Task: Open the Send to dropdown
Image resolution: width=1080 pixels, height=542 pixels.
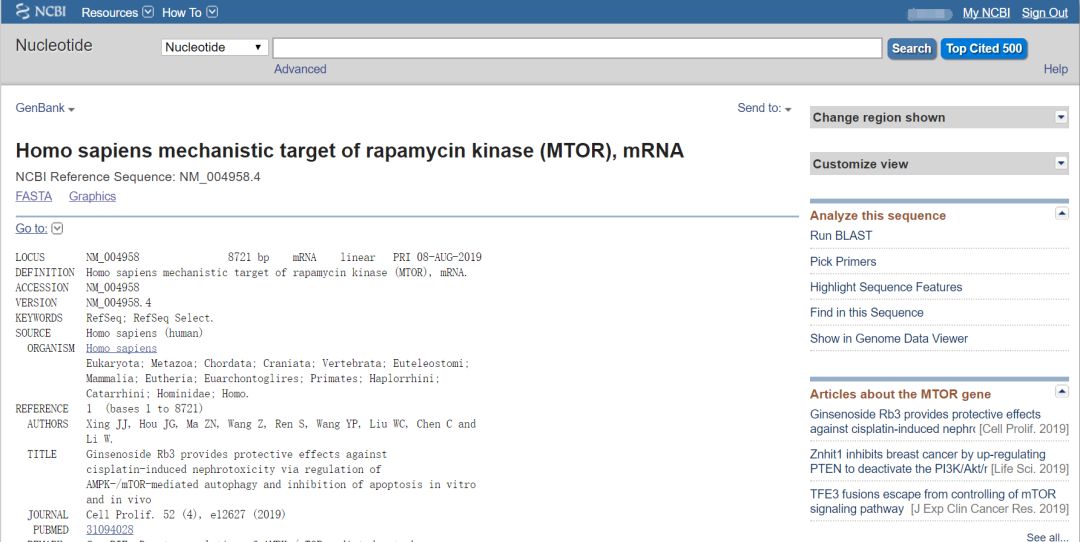Action: click(x=764, y=108)
